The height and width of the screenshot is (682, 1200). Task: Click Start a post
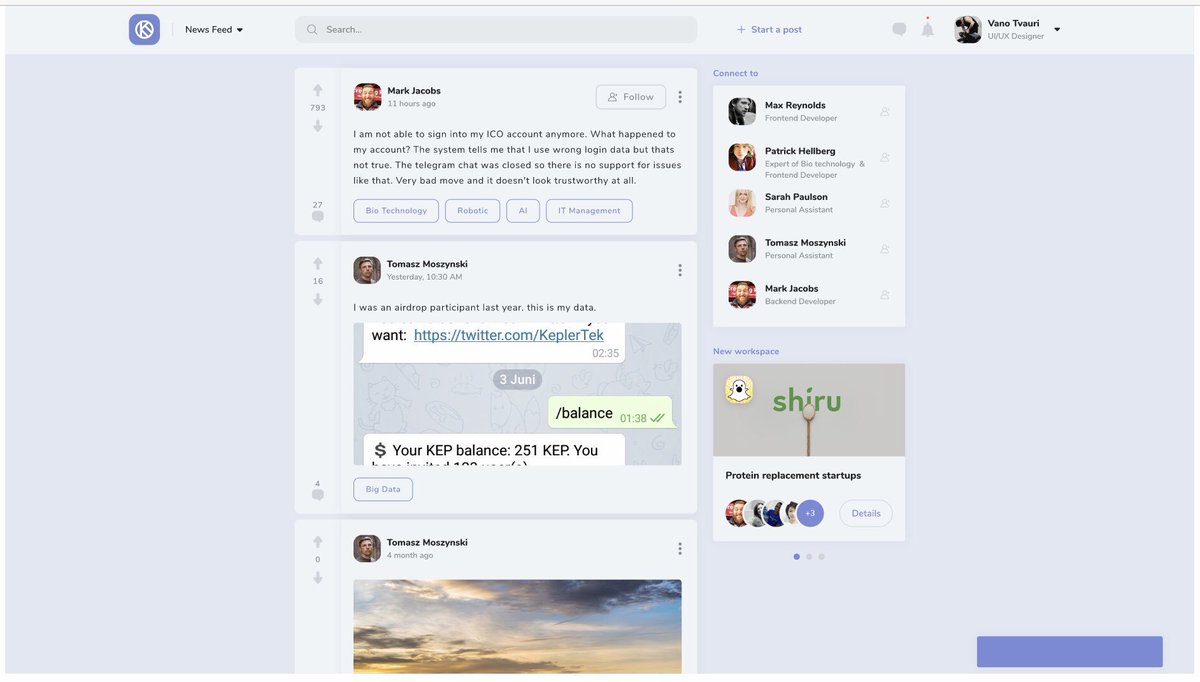point(769,30)
